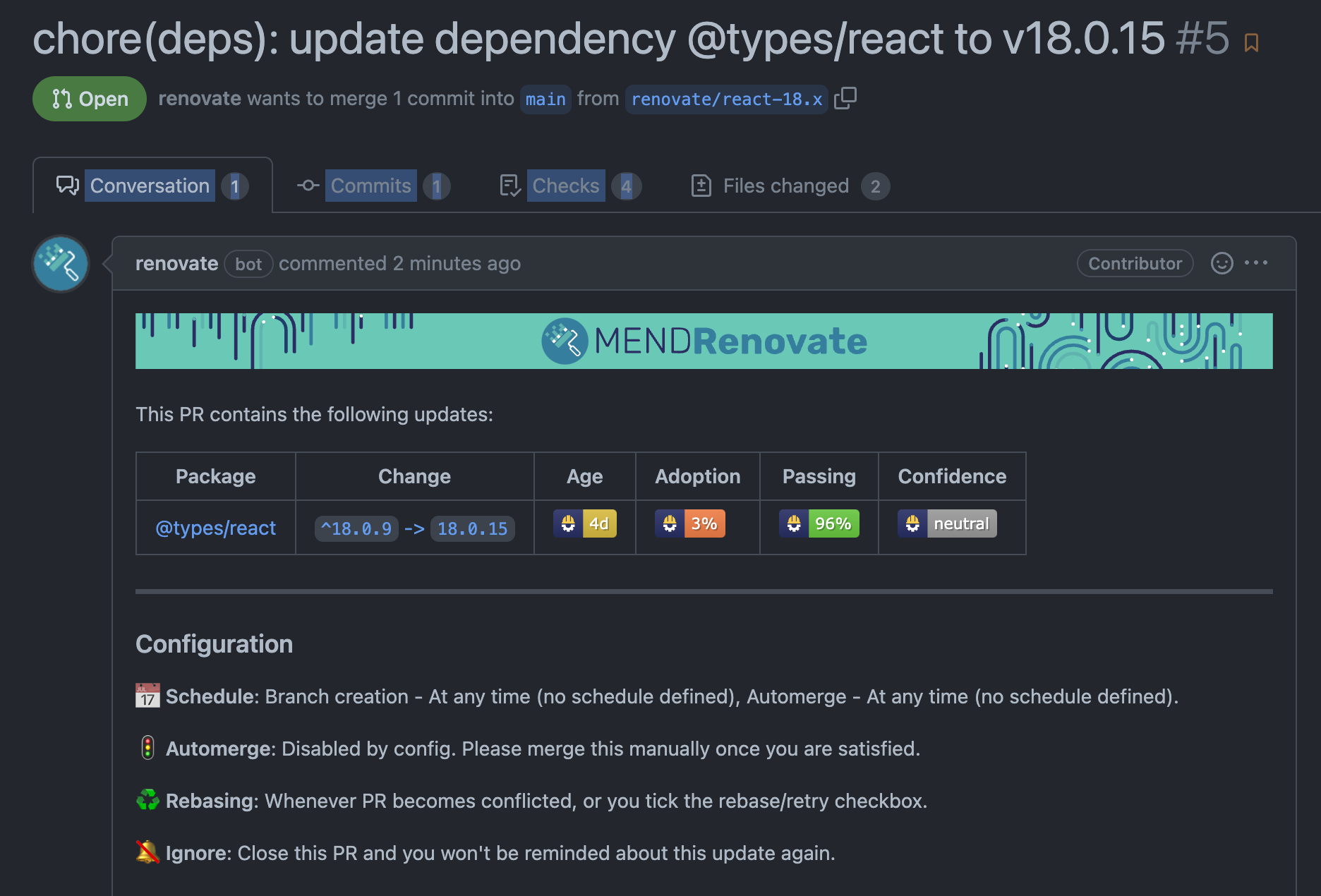Click the bot label next to renovate
The image size is (1321, 896).
tap(248, 264)
